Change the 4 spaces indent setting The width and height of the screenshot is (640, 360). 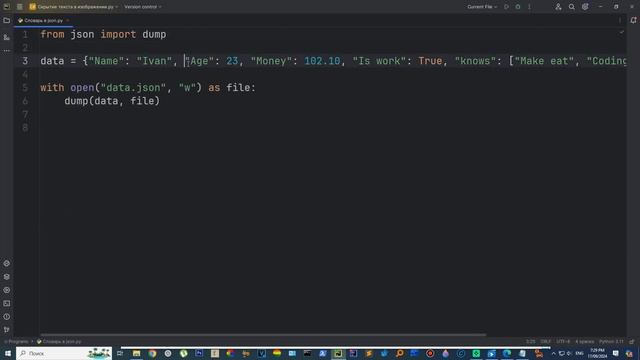(x=584, y=342)
